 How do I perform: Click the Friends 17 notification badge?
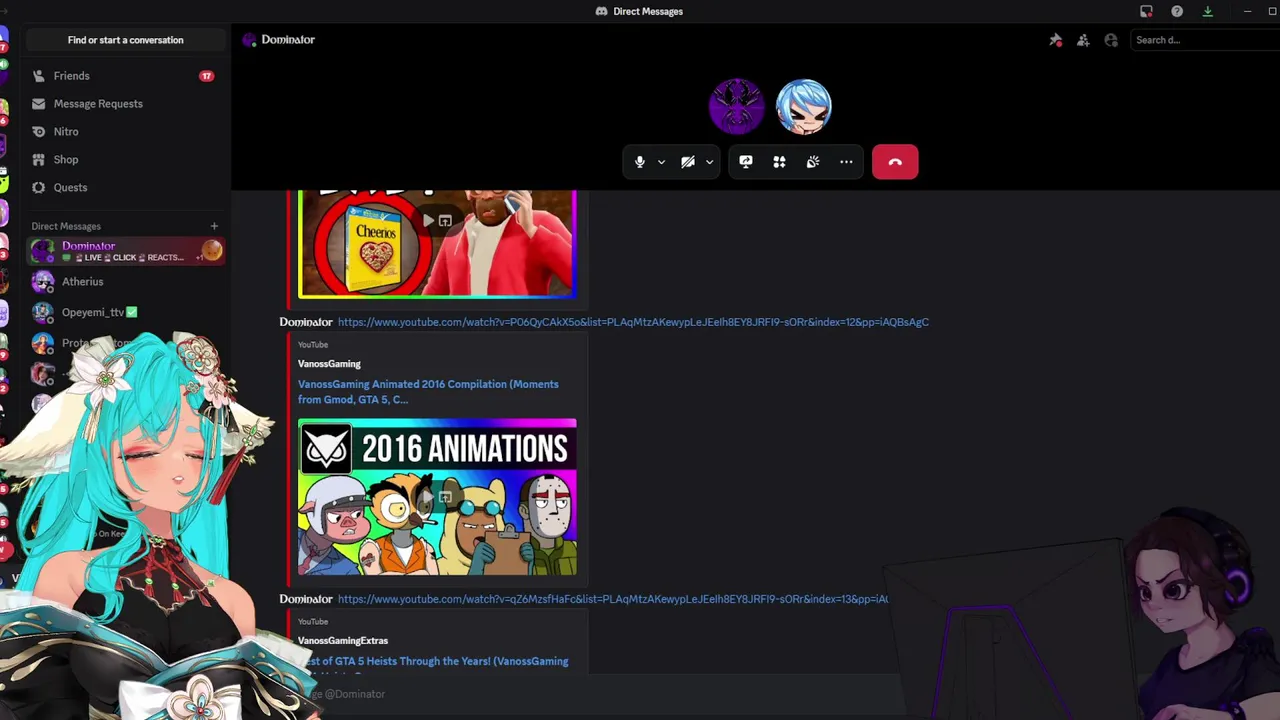(206, 76)
